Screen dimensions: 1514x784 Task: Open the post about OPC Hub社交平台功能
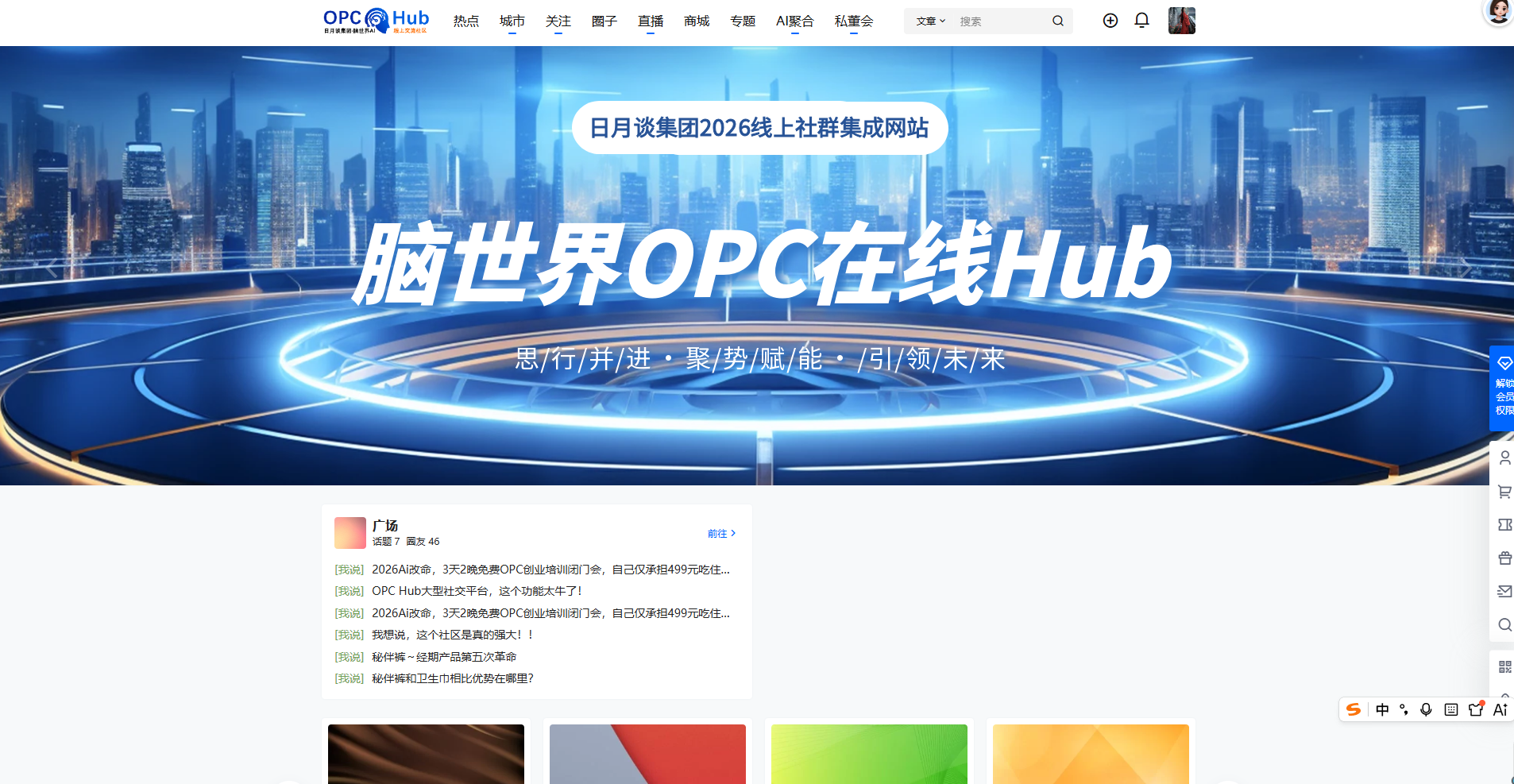[x=477, y=591]
